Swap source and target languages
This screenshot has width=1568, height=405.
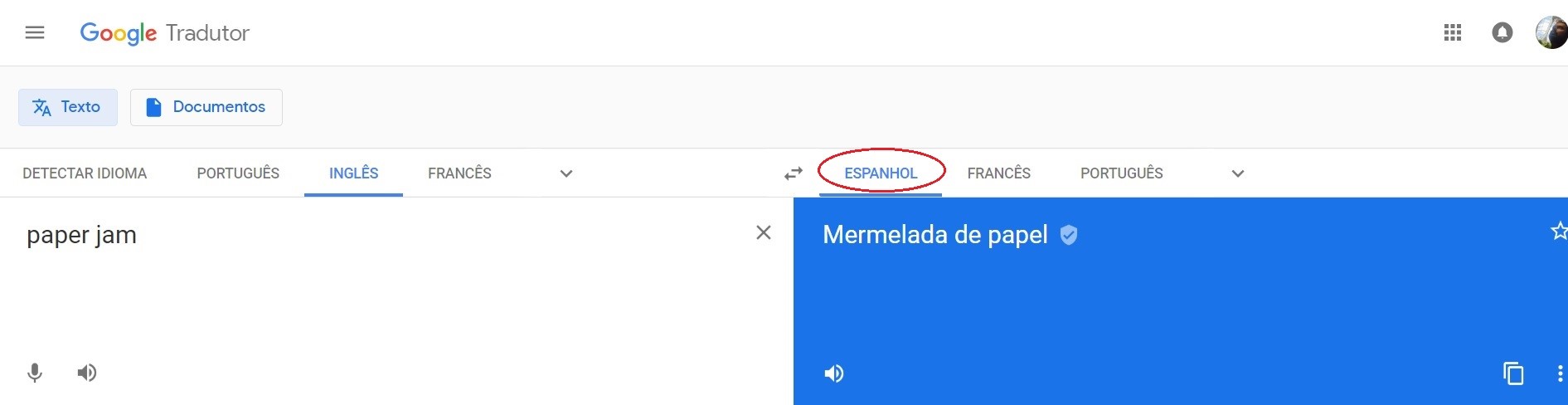794,173
